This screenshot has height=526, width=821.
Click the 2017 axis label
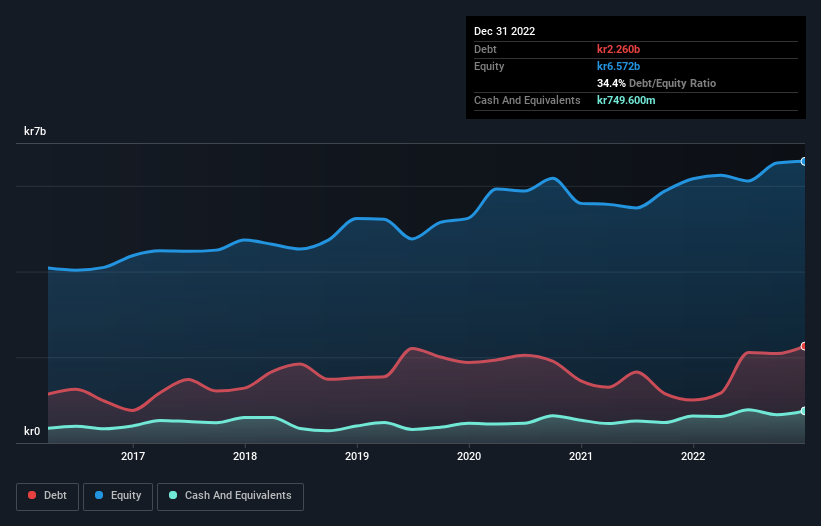(x=133, y=456)
